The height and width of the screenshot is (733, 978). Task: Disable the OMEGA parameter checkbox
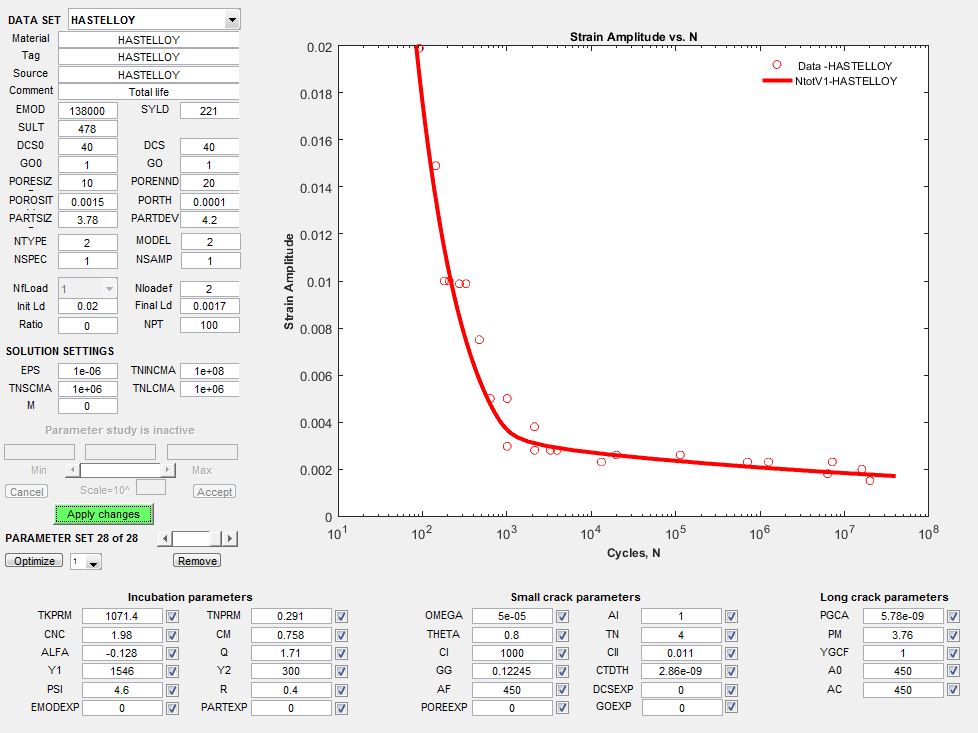click(562, 616)
